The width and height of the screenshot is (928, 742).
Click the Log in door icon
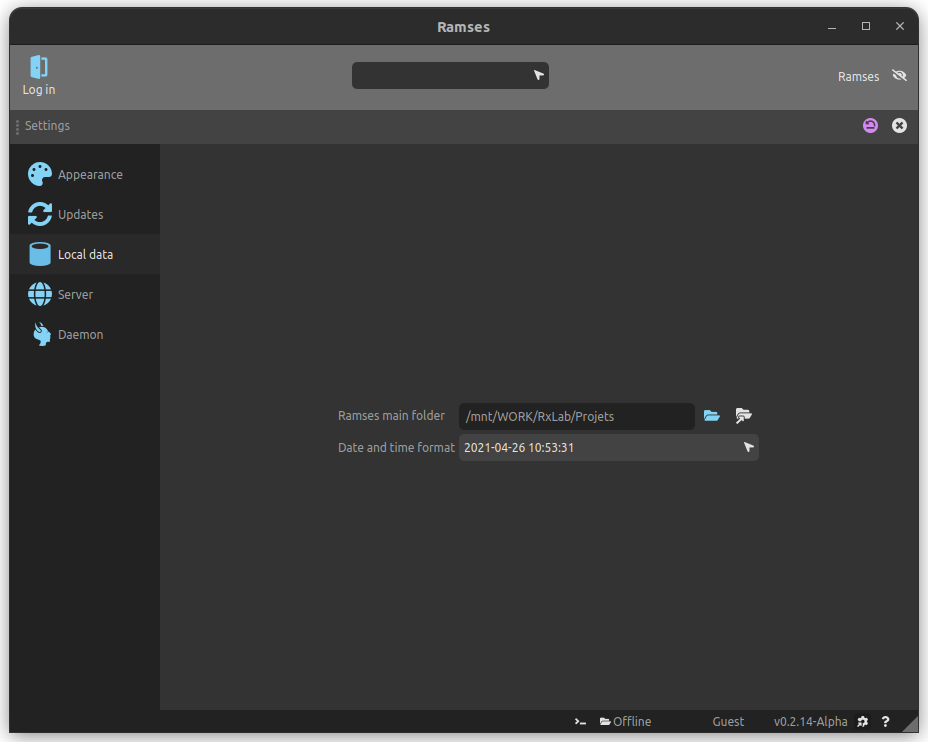[39, 67]
